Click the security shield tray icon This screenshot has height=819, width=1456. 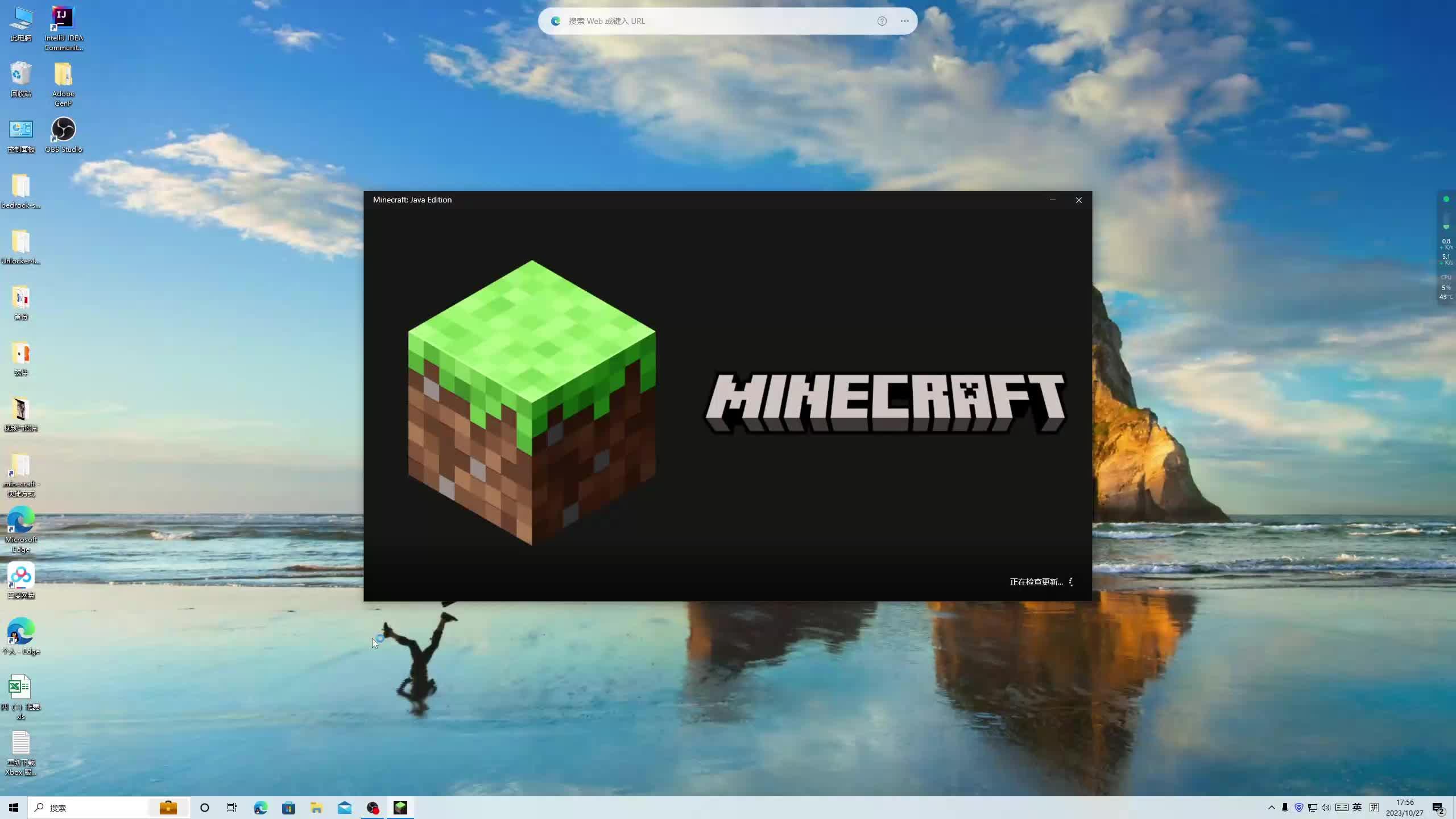pyautogui.click(x=1299, y=808)
